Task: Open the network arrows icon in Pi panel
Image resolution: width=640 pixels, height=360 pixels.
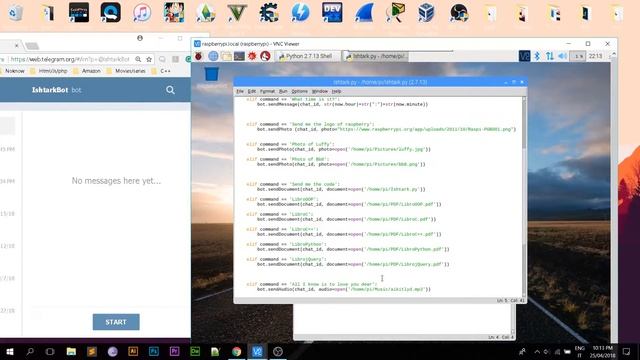Action: click(550, 56)
